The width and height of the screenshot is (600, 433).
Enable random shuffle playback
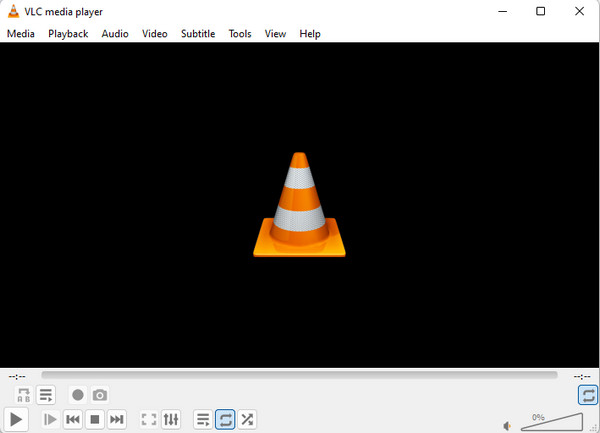click(x=247, y=419)
